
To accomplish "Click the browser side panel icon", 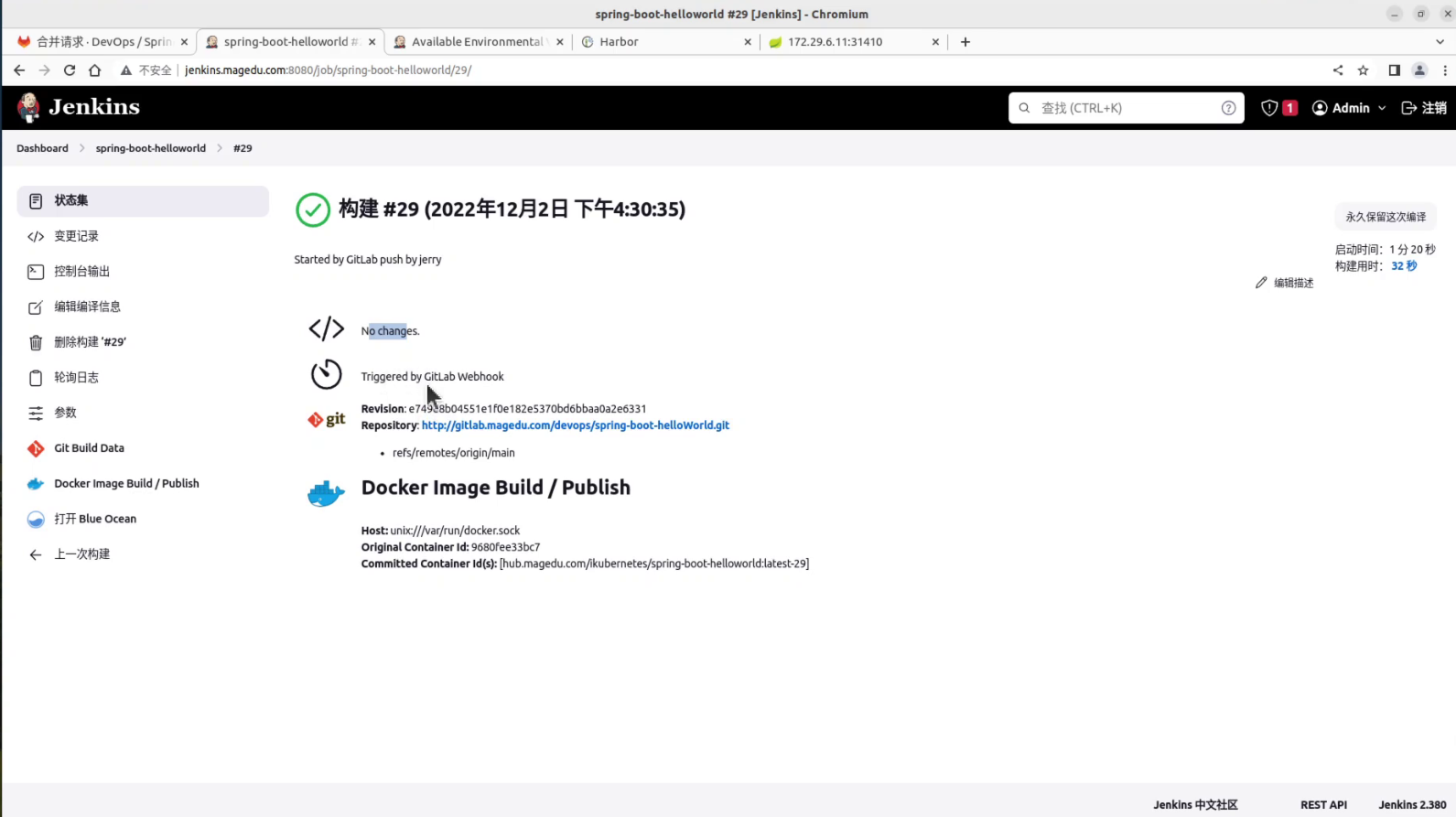I will click(x=1394, y=70).
